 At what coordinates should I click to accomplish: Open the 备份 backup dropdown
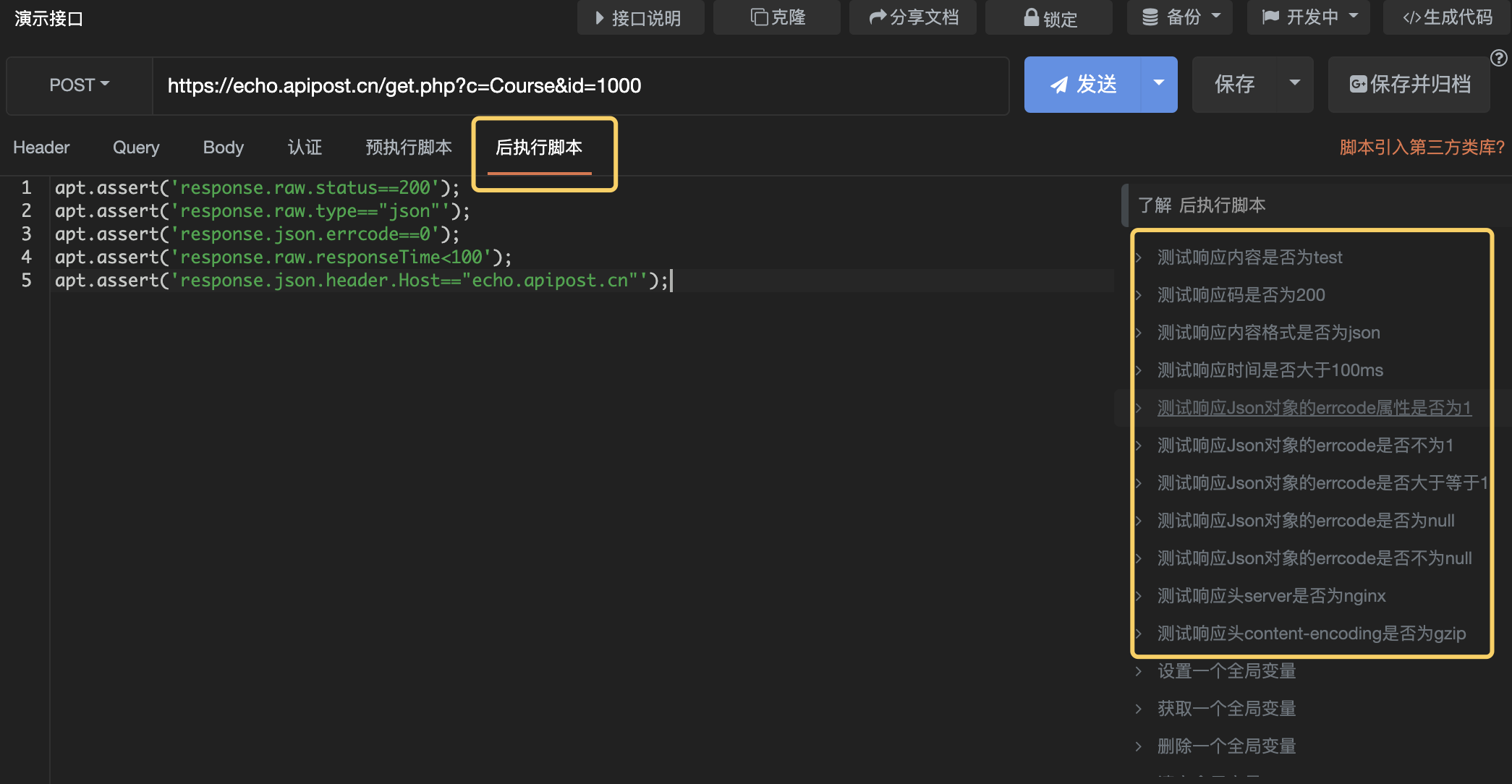click(1180, 17)
